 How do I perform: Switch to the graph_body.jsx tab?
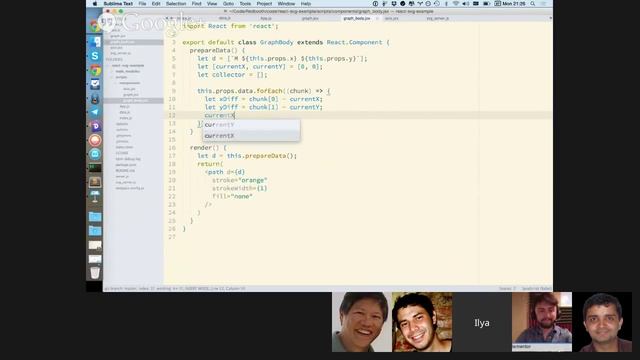(x=357, y=18)
